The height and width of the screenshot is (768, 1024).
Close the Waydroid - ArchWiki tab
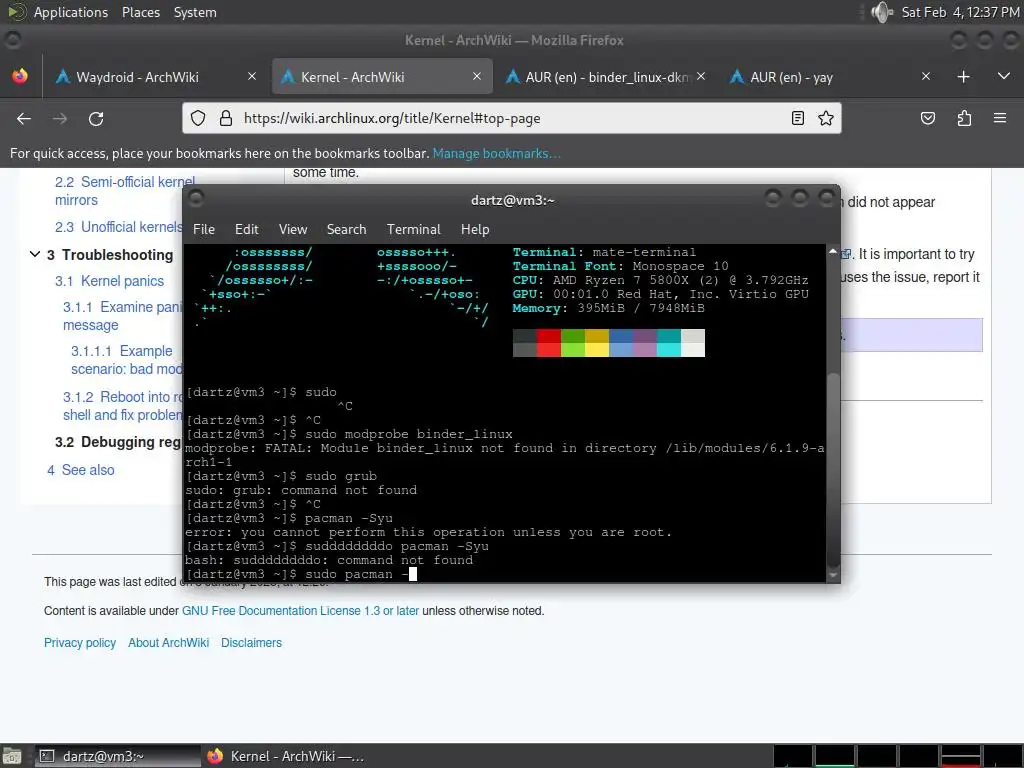point(252,76)
